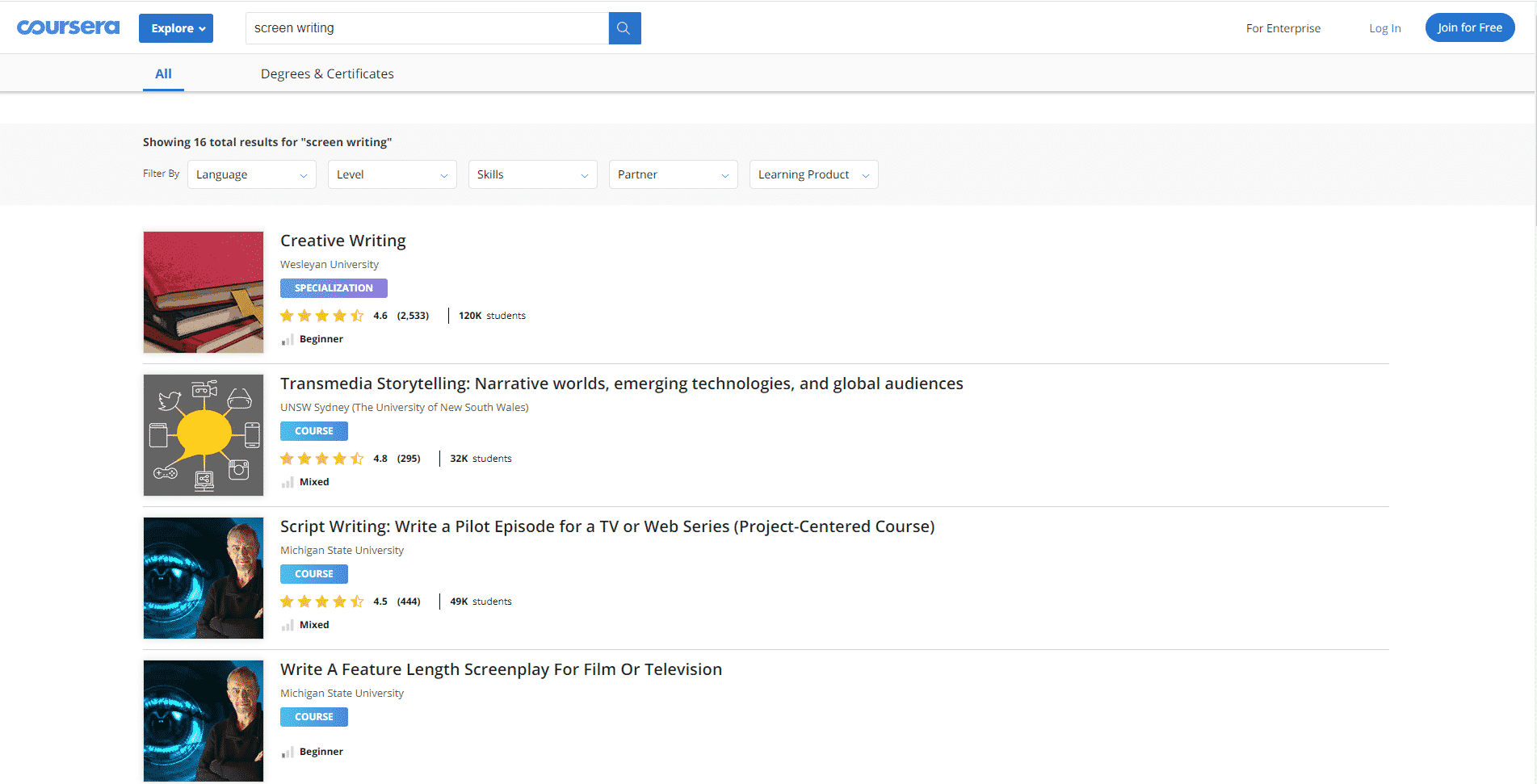Click the star rating of Transmedia Storytelling
The height and width of the screenshot is (784, 1537).
321,459
